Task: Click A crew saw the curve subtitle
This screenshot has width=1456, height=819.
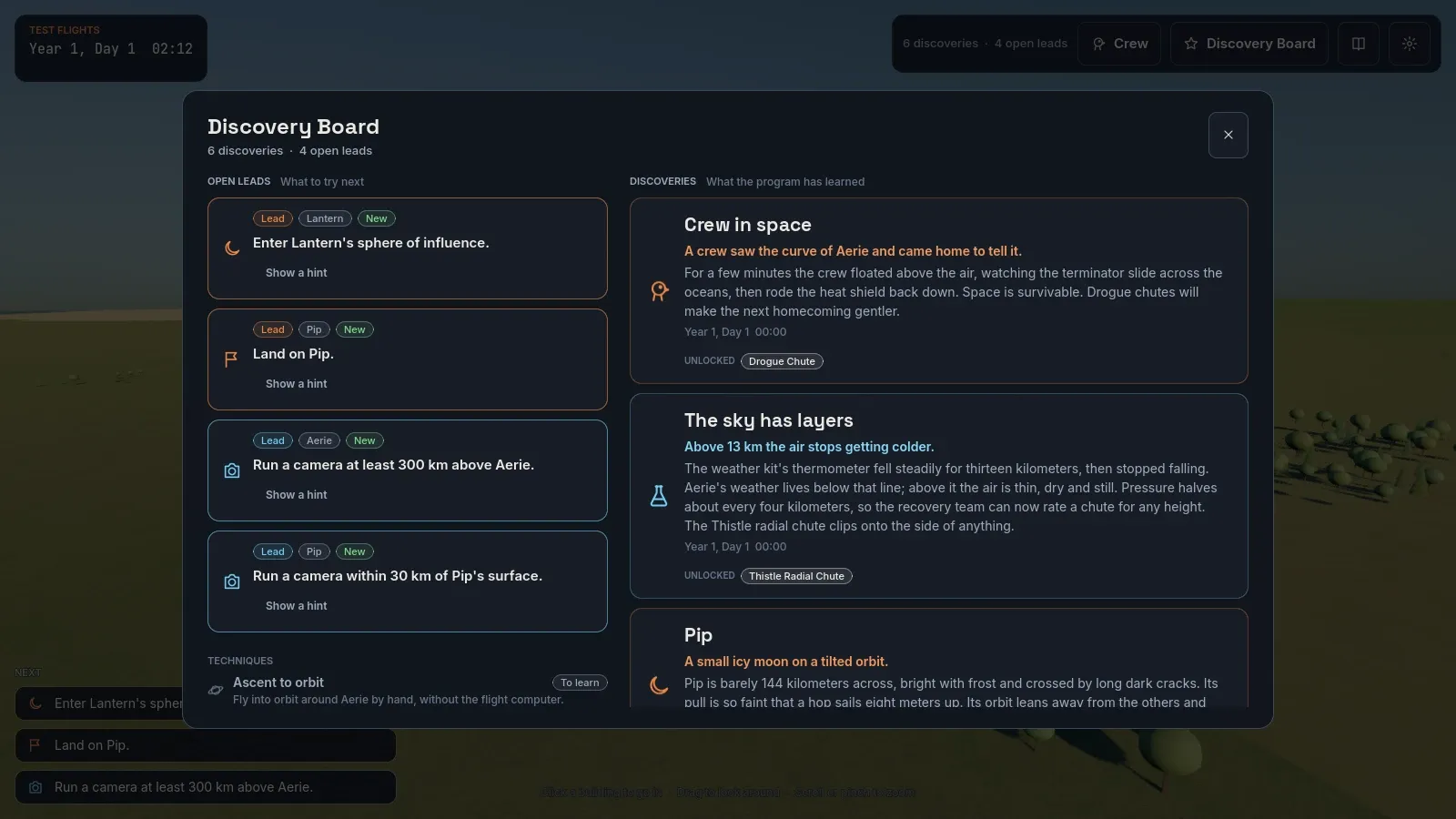Action: (853, 251)
